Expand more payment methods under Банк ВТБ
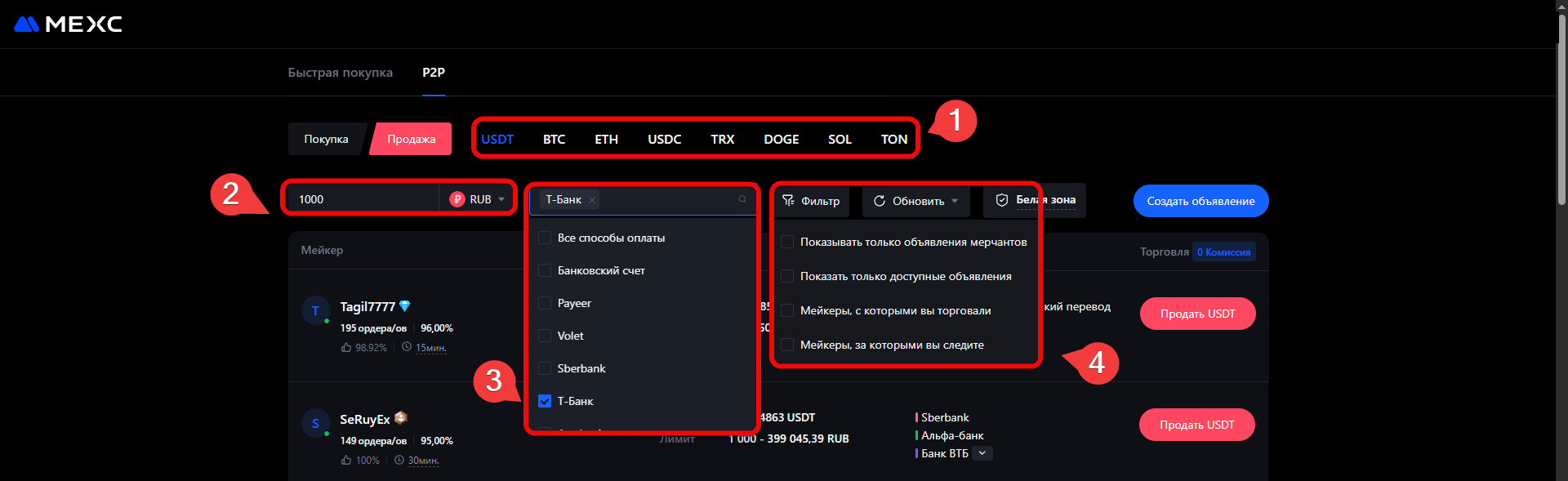This screenshot has height=481, width=1568. [x=982, y=453]
